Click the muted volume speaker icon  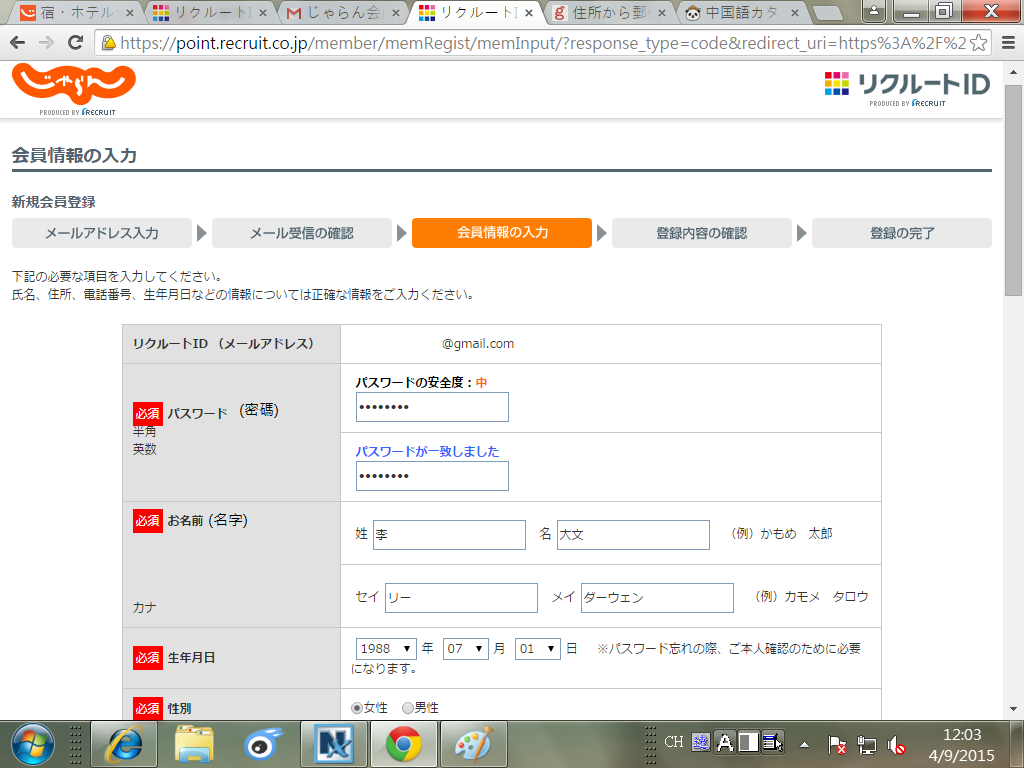coord(896,744)
